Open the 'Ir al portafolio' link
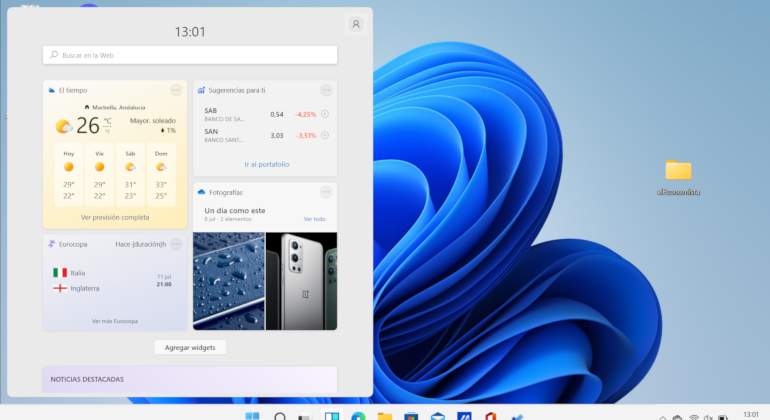This screenshot has height=420, width=770. tap(267, 164)
